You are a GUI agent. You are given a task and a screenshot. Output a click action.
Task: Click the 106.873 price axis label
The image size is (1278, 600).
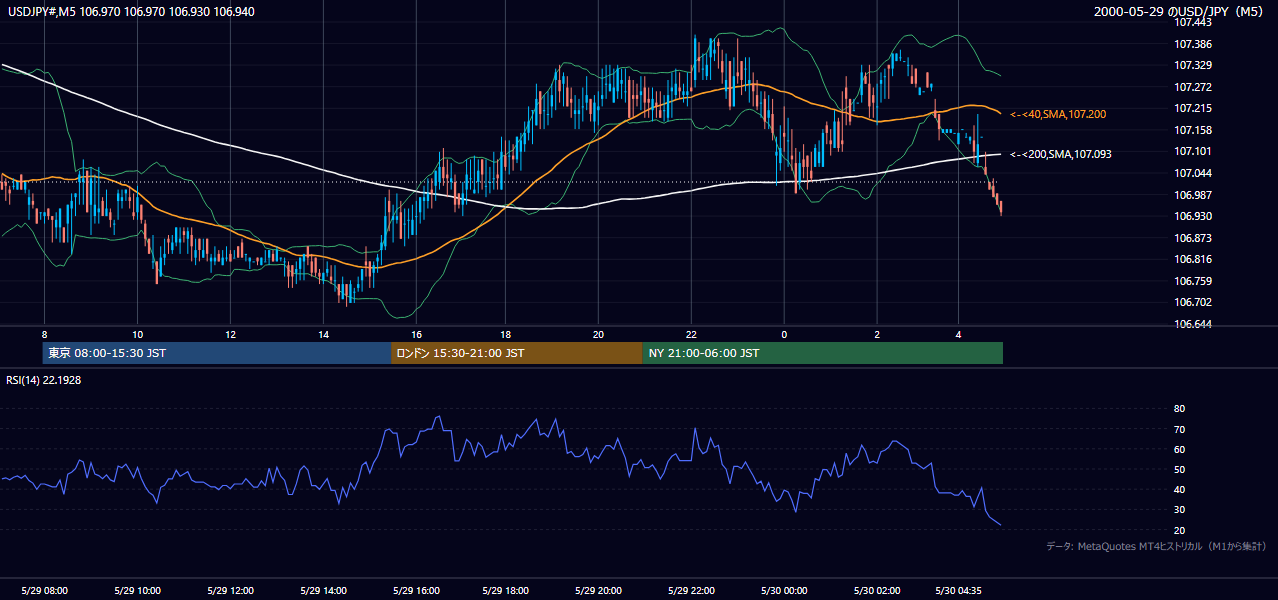pos(1194,238)
